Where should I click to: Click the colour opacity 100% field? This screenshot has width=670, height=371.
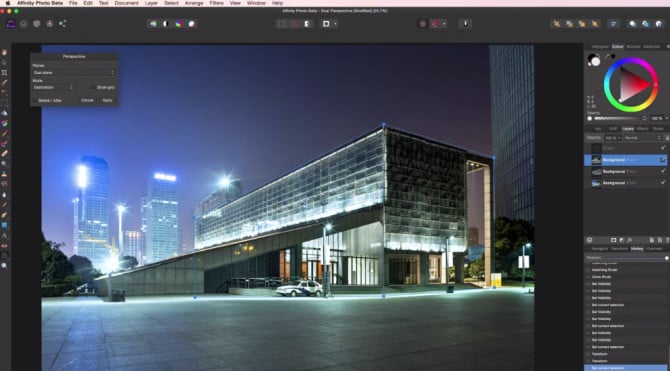point(656,118)
